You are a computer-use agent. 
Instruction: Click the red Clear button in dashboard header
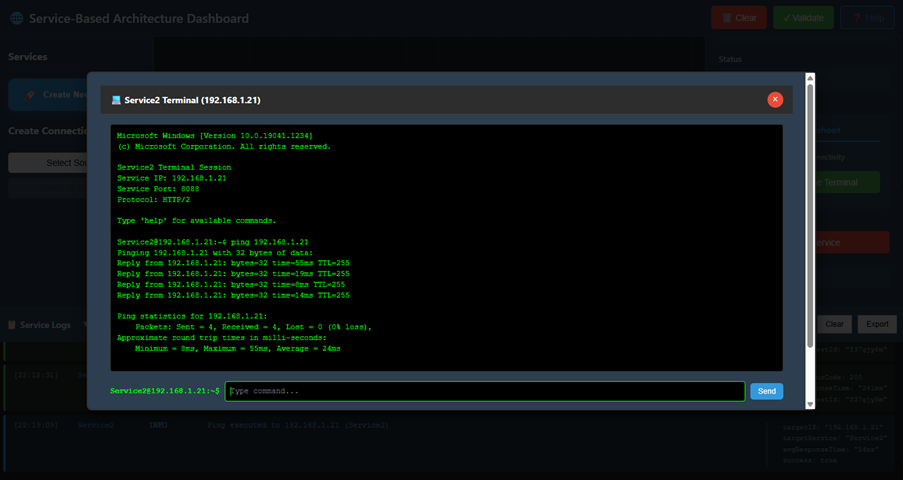[x=739, y=18]
